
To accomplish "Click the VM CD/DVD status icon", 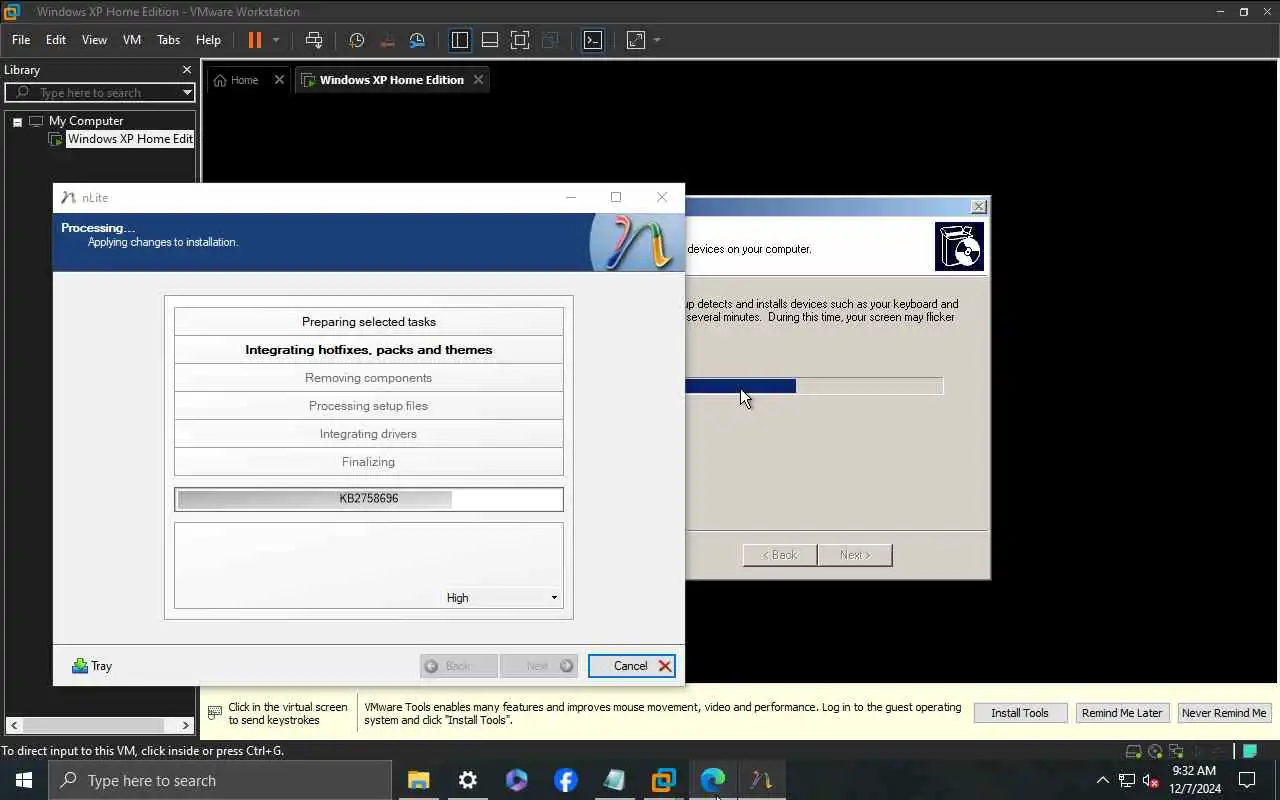I will click(1155, 751).
